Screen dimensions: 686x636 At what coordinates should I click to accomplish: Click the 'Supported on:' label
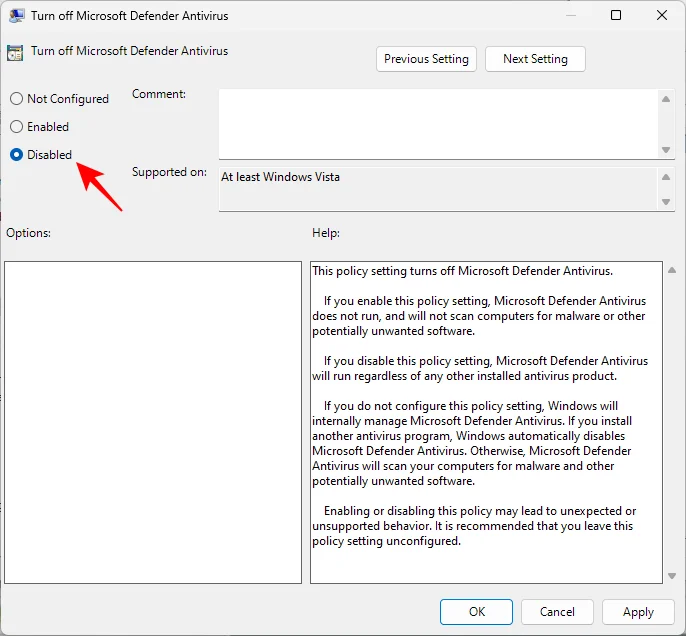(x=169, y=172)
